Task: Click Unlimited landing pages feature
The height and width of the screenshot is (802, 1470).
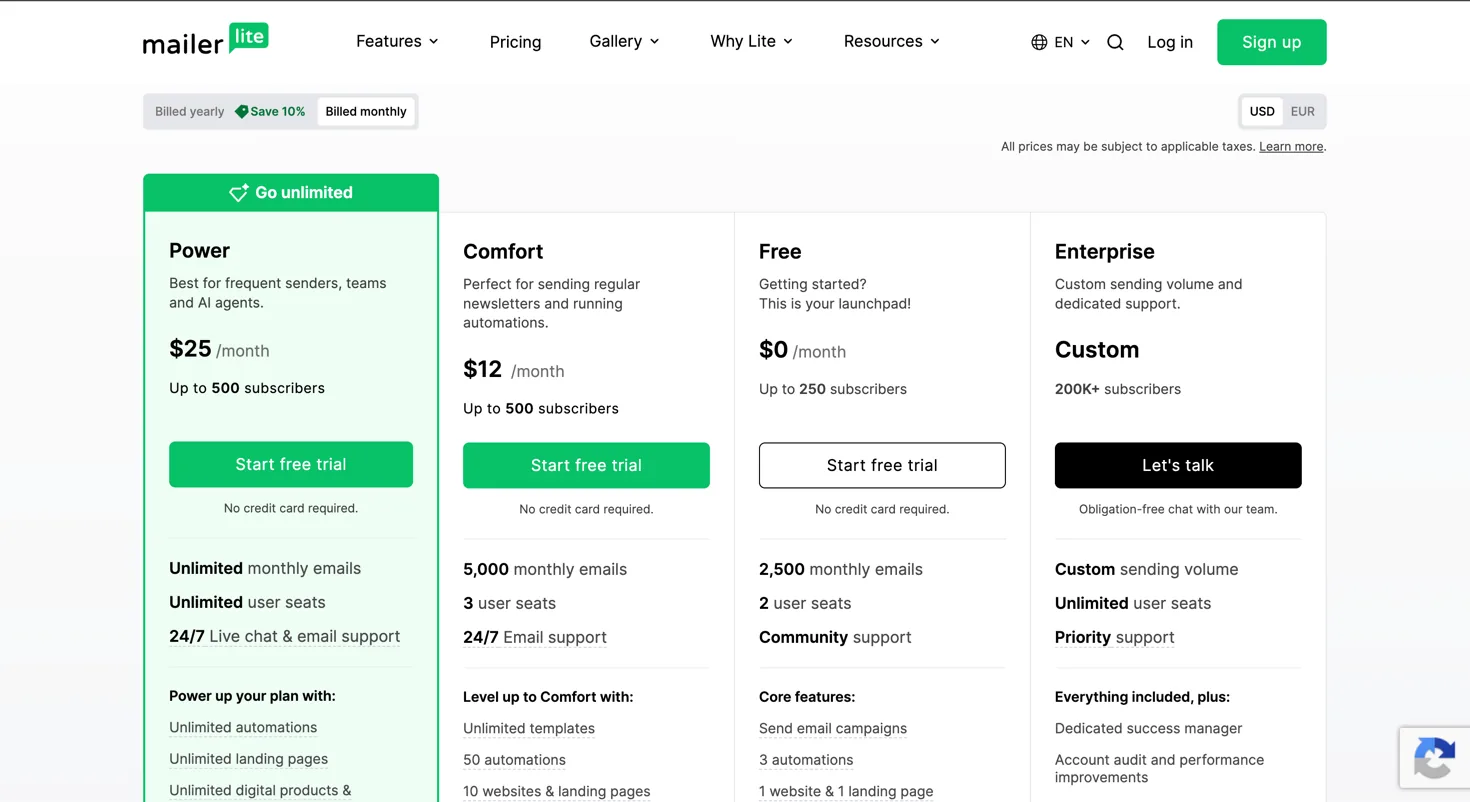Action: [x=248, y=759]
